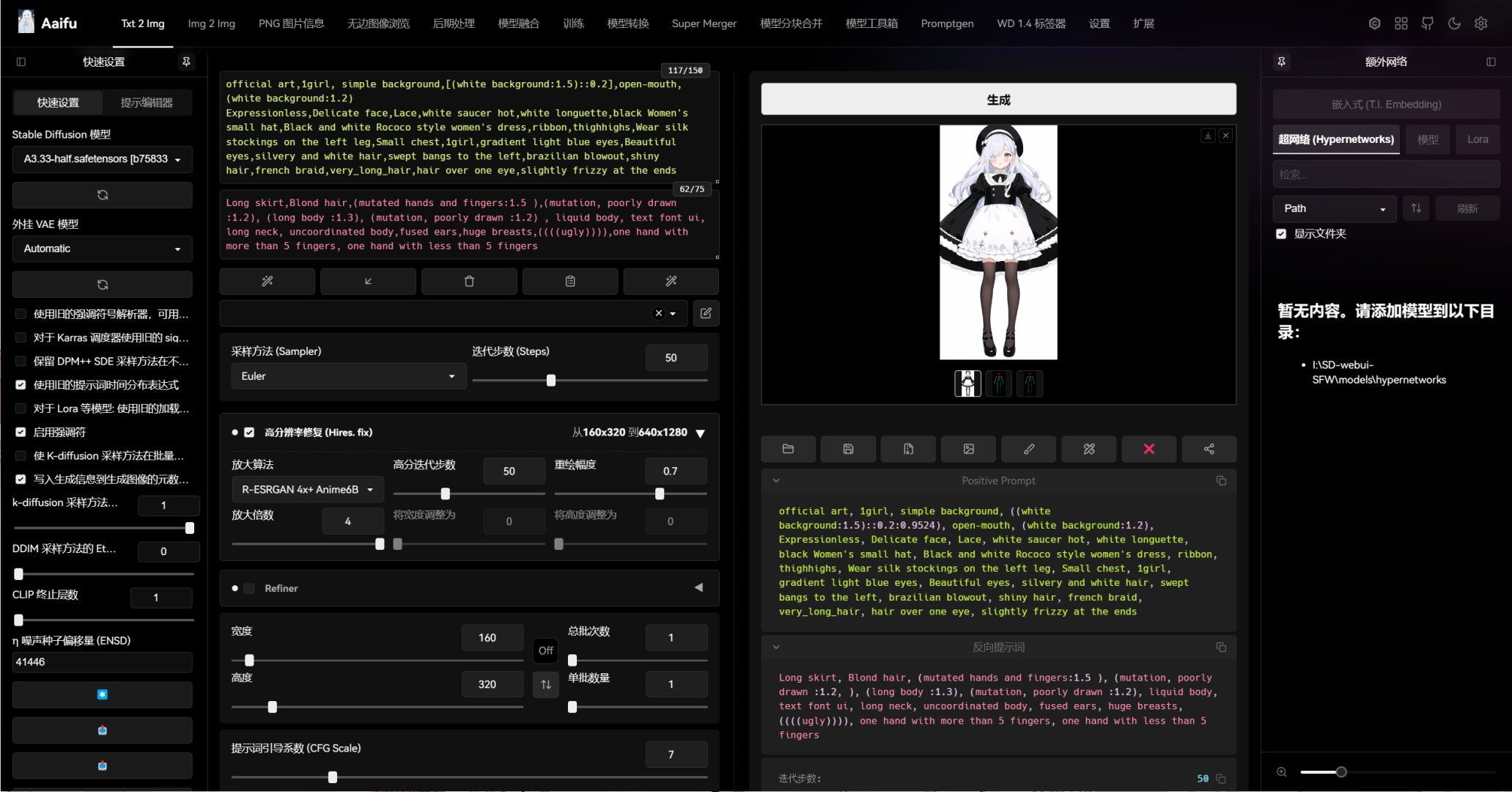The width and height of the screenshot is (1512, 792).
Task: Open the VAE Automatic dropdown
Action: 103,249
